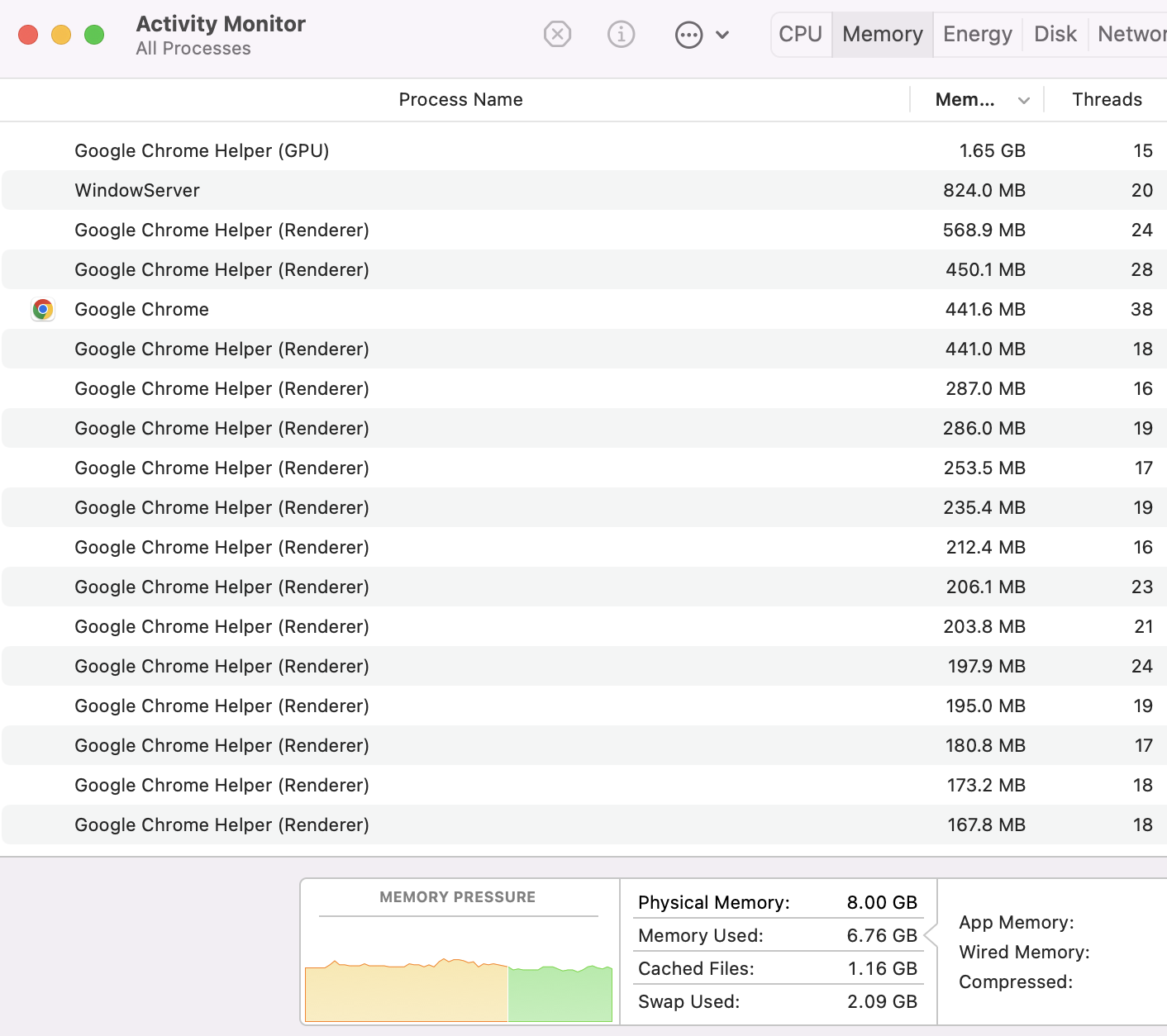Screen dimensions: 1167x1036
Task: Sort by Mem... column header
Action: click(965, 99)
